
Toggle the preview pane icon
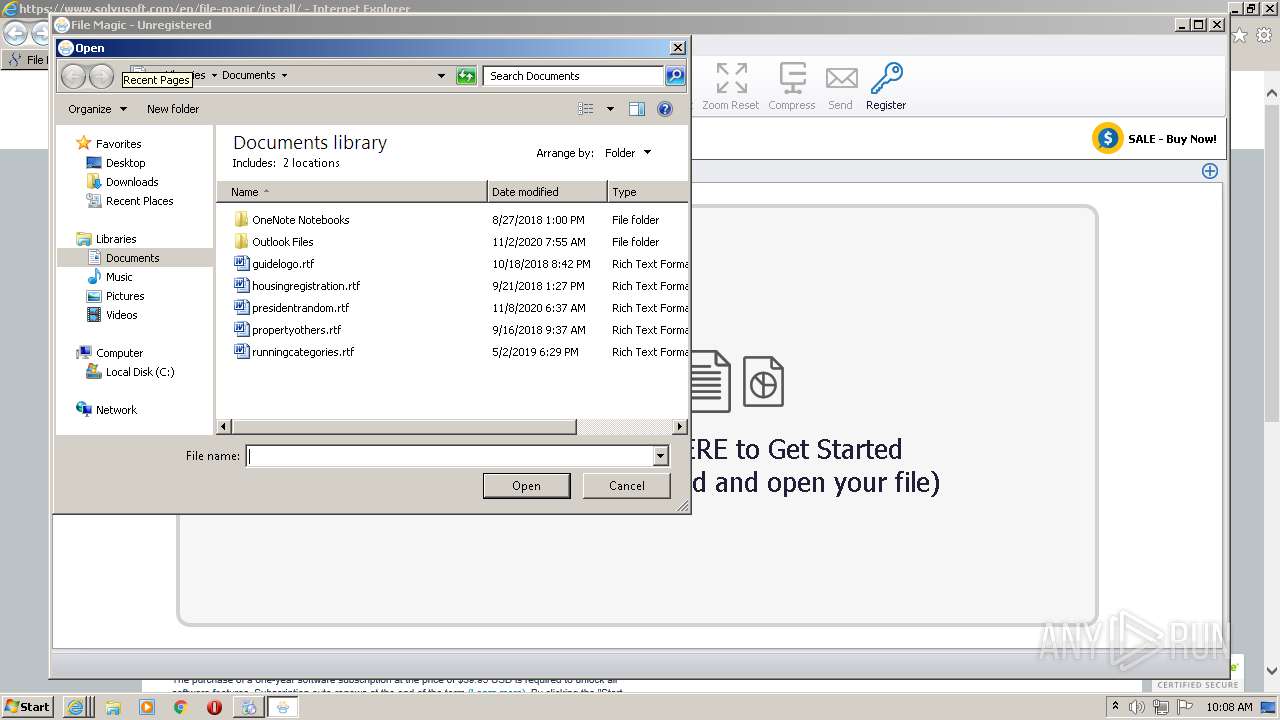[x=637, y=109]
